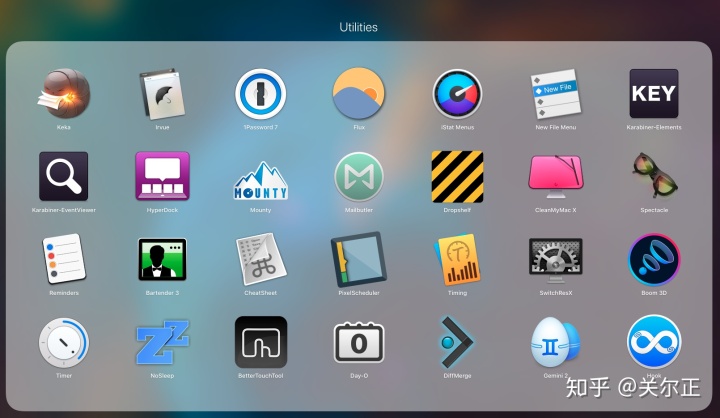
Task: Launch New File Menu app
Action: click(556, 94)
